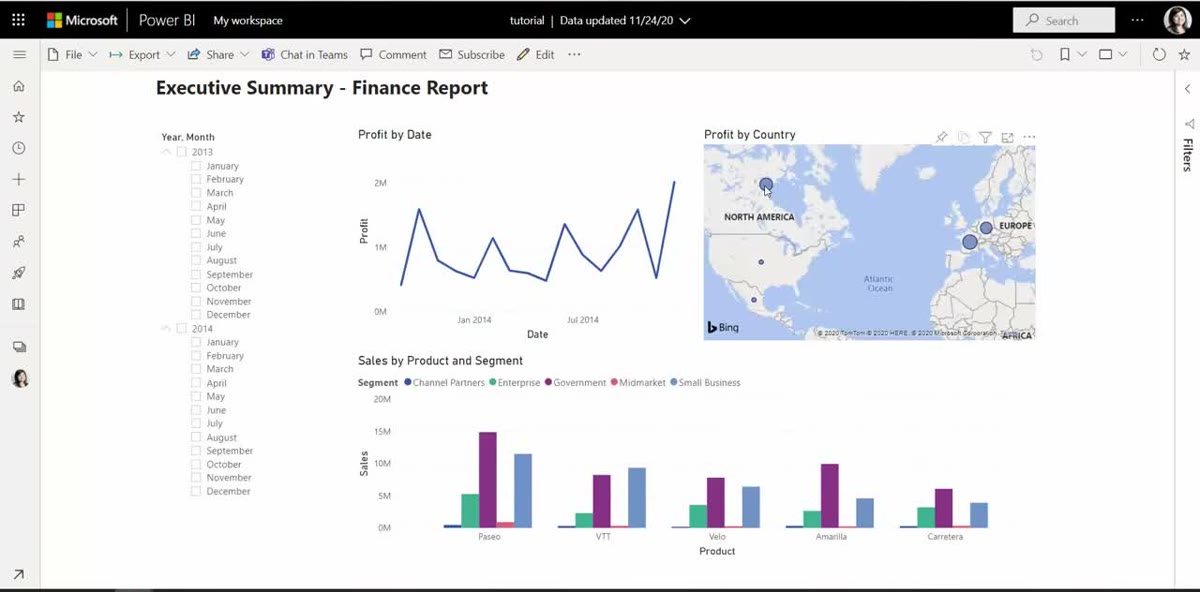
Task: Open Shared with me people icon
Action: pos(18,241)
